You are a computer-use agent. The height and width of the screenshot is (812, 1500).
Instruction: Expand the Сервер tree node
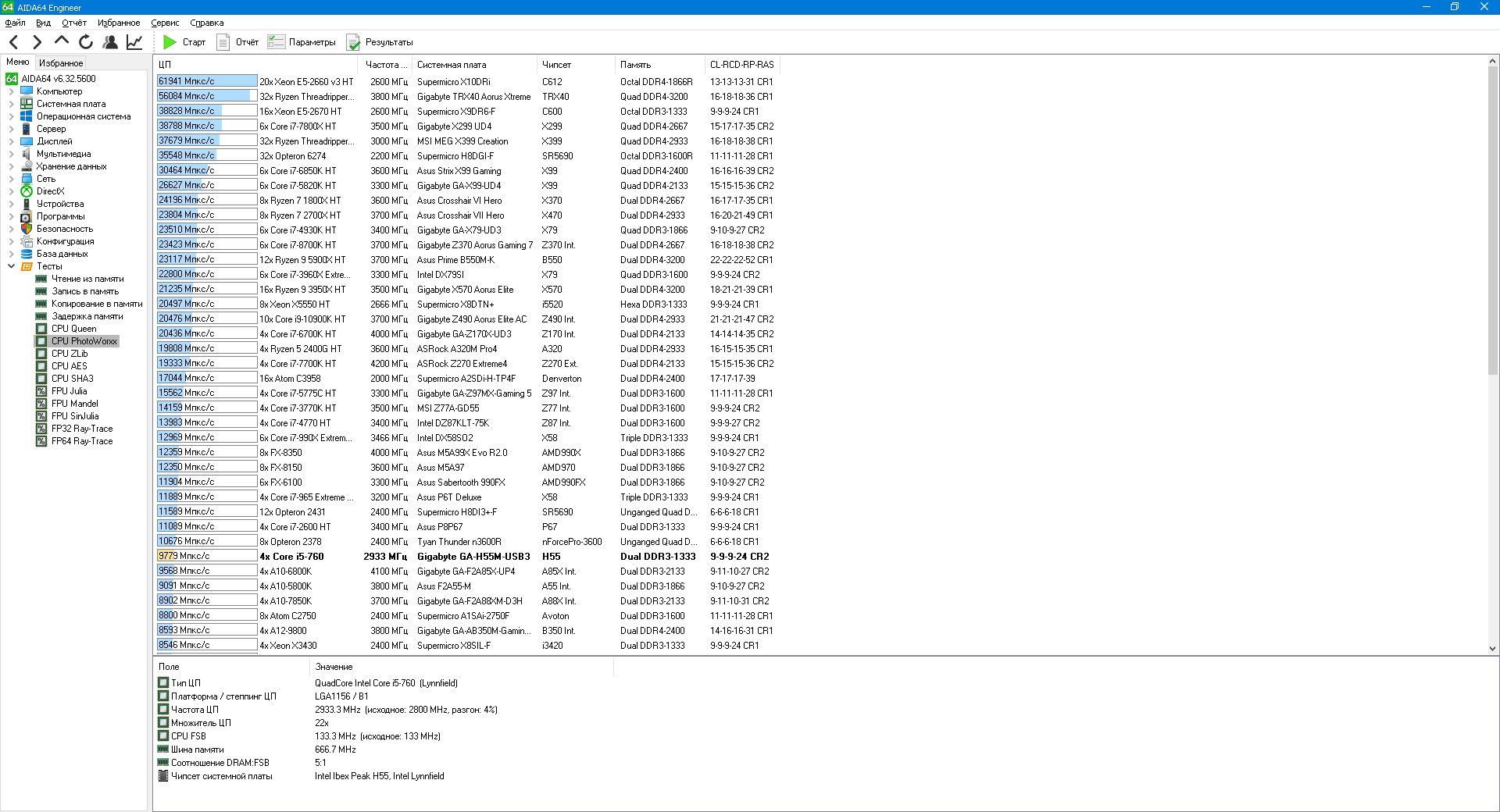click(12, 129)
